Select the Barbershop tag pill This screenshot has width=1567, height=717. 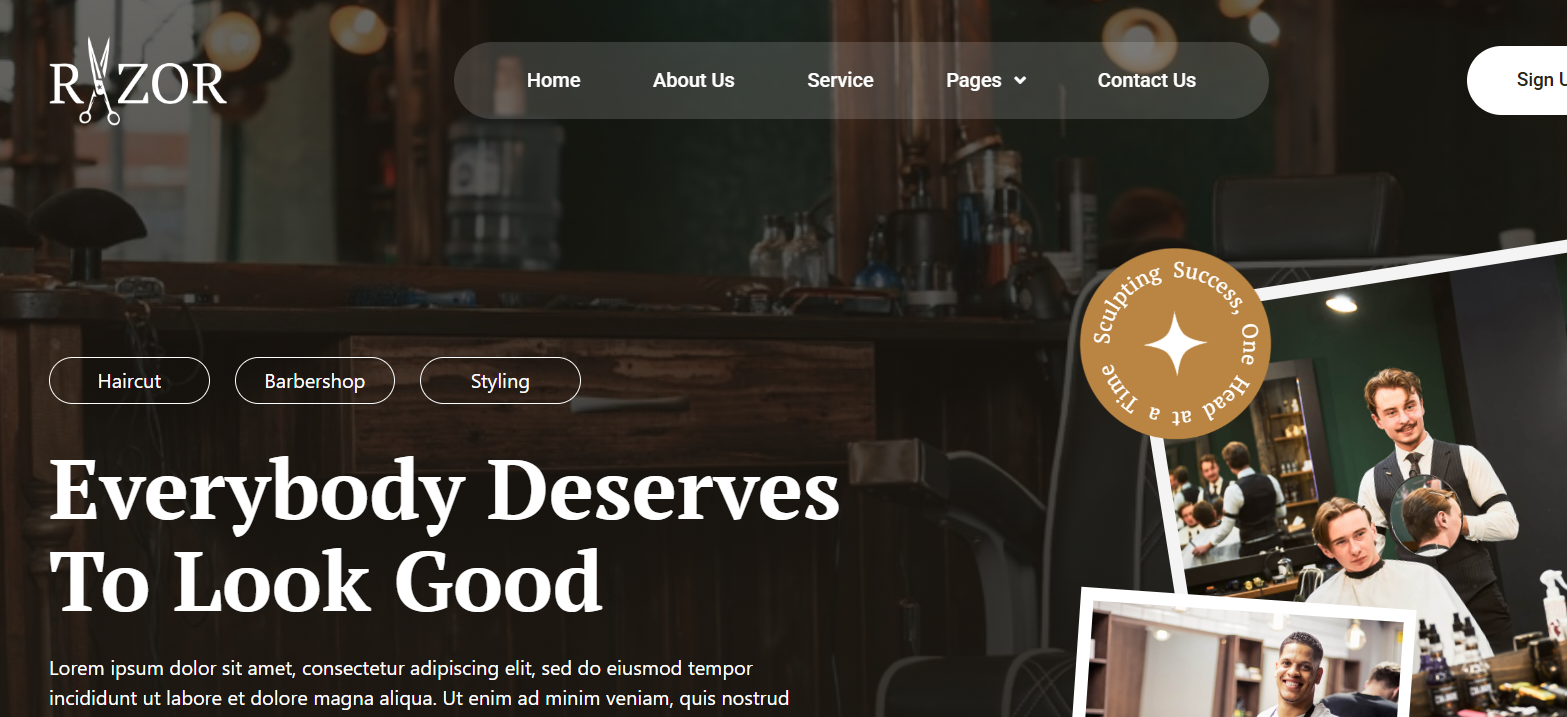point(314,381)
